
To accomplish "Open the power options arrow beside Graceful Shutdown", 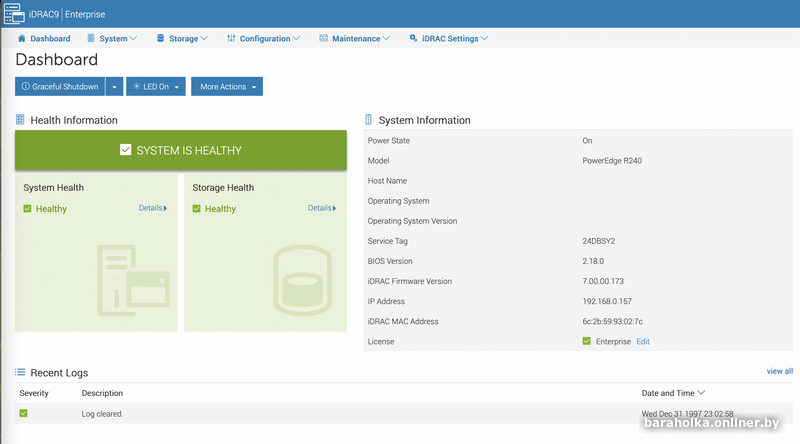I will [114, 87].
